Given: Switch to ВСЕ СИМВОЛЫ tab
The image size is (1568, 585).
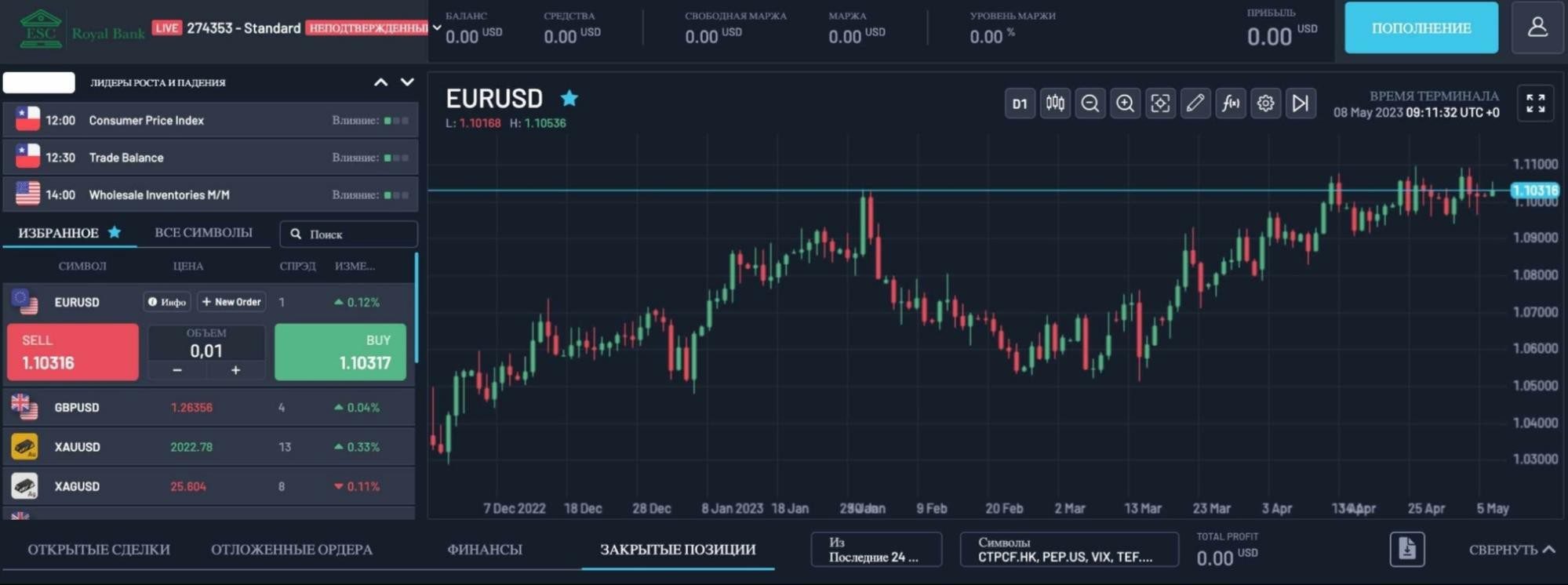Looking at the screenshot, I should [203, 233].
